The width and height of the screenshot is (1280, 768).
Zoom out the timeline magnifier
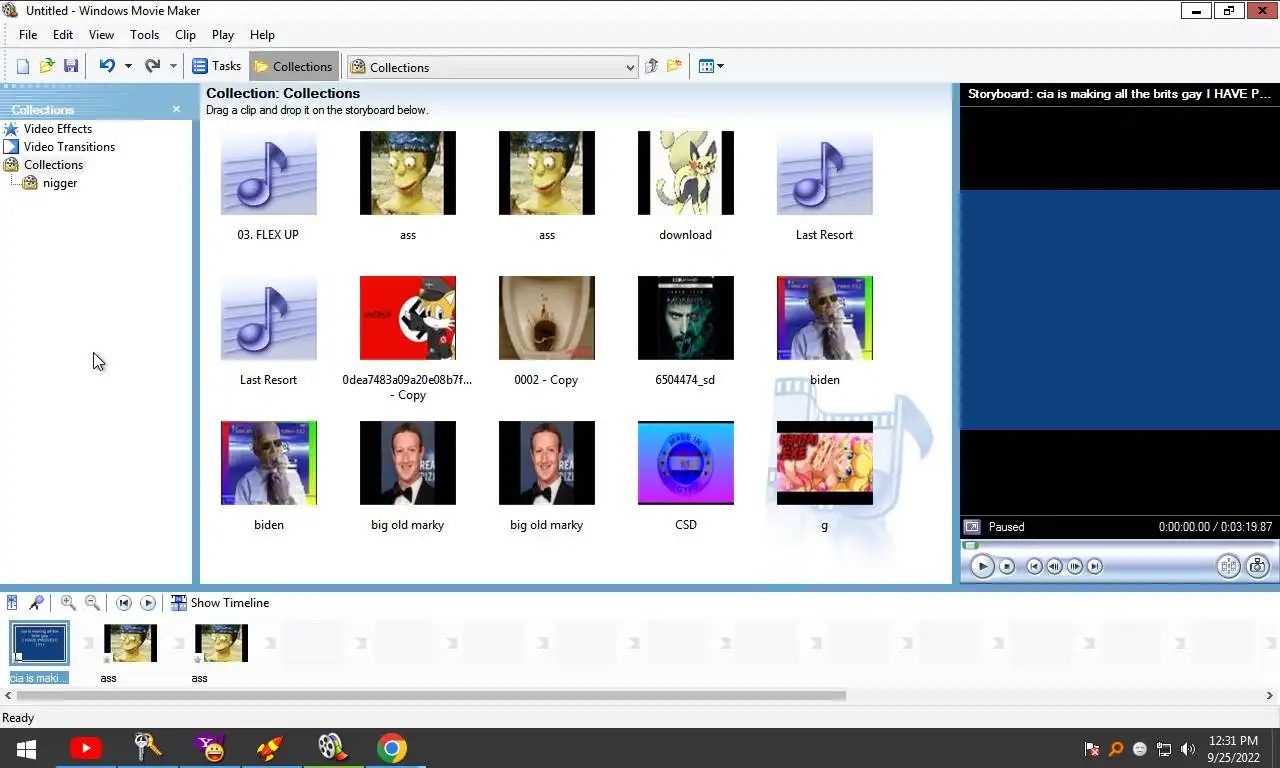(x=92, y=603)
